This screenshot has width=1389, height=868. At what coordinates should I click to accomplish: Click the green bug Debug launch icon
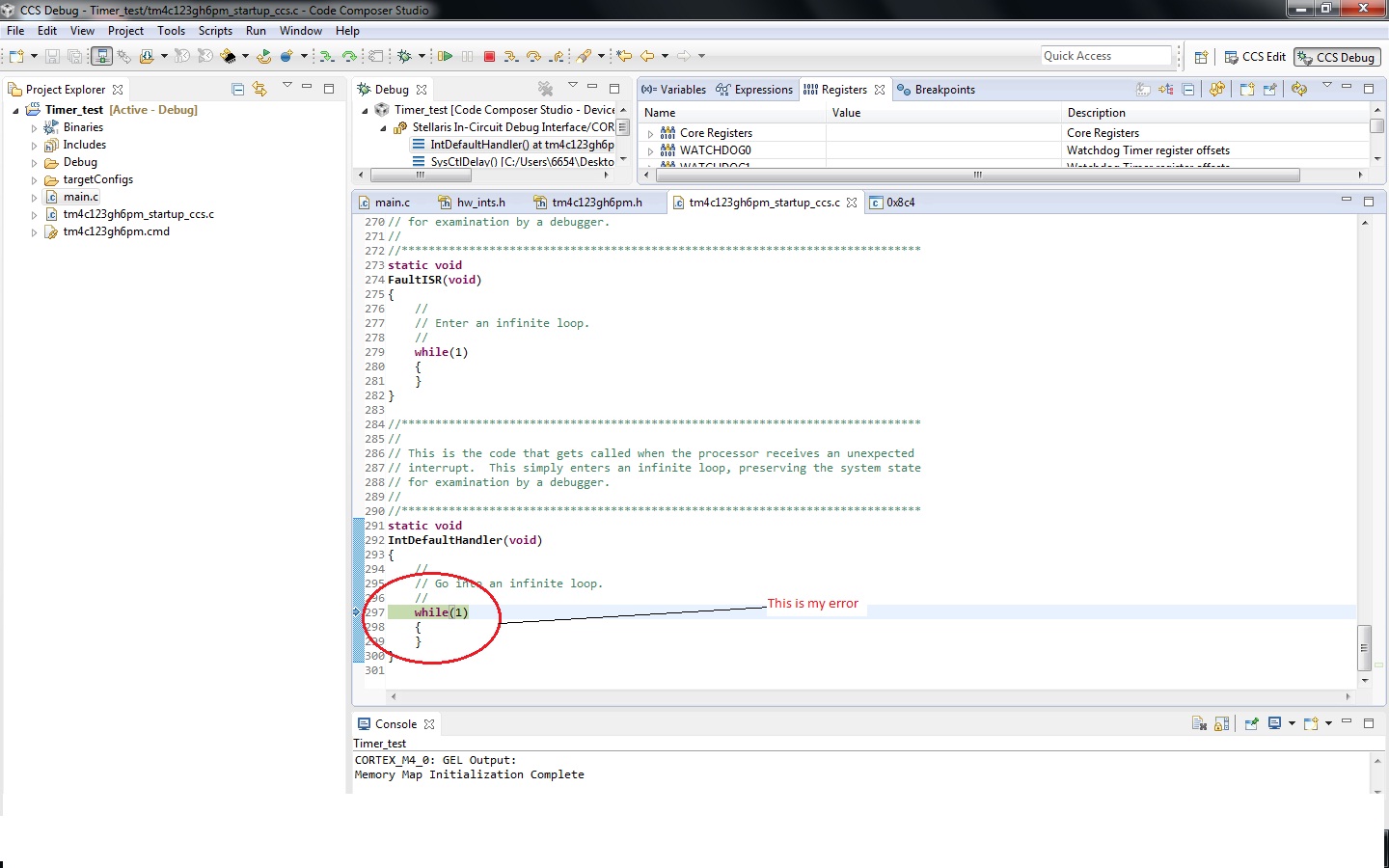(x=404, y=57)
